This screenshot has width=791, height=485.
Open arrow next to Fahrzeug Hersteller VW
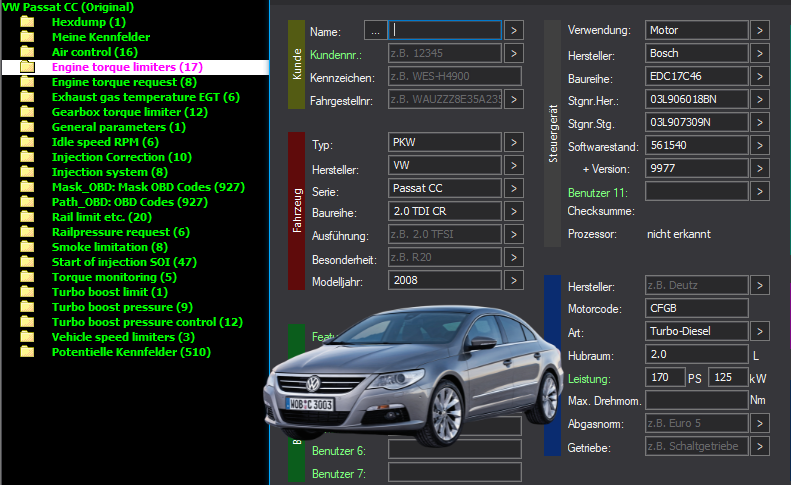pyautogui.click(x=514, y=166)
